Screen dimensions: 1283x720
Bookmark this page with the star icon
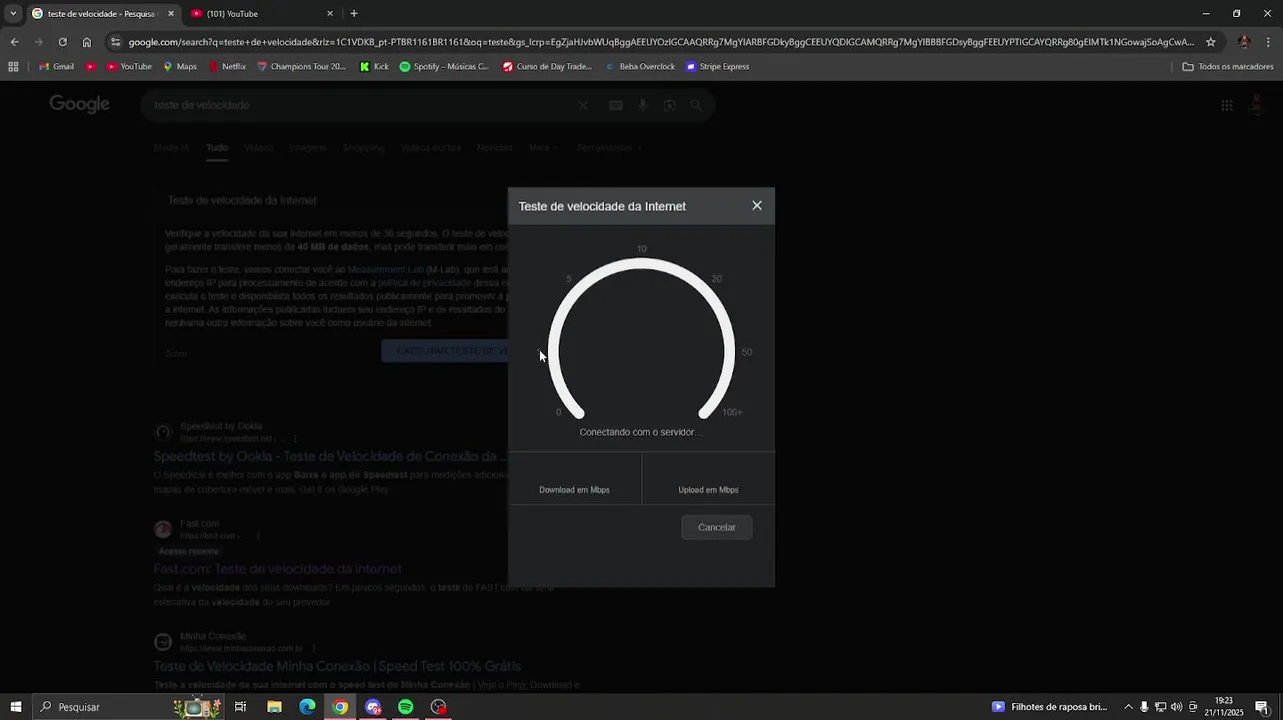(1211, 42)
